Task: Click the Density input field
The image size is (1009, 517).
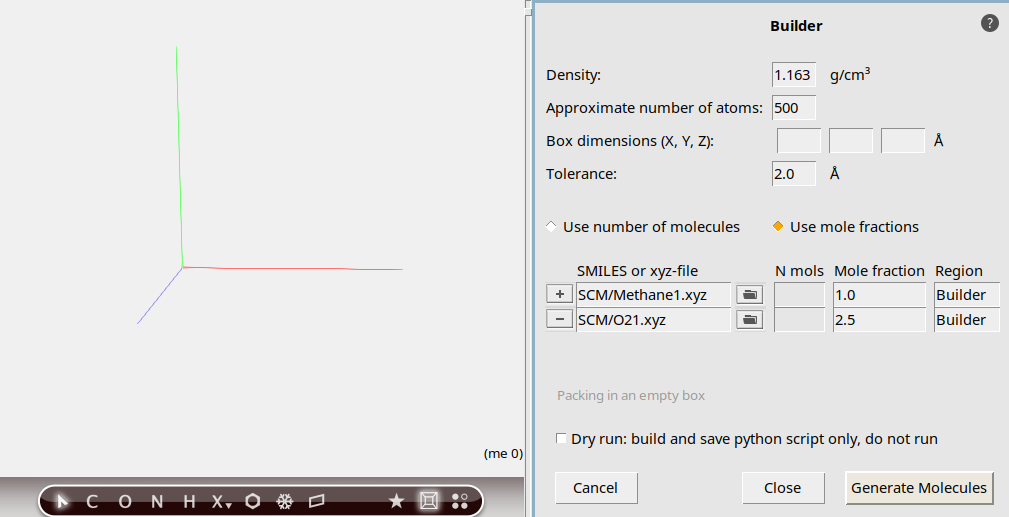Action: pos(794,76)
